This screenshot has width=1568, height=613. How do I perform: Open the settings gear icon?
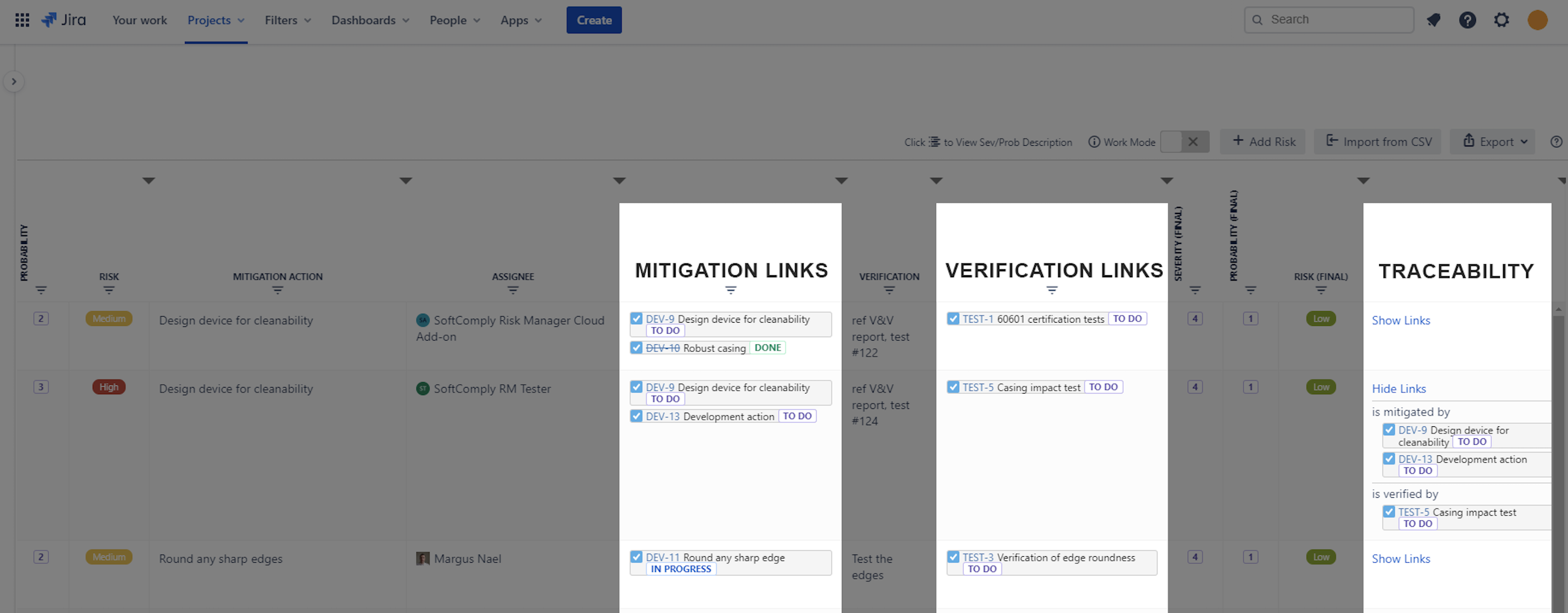1501,20
